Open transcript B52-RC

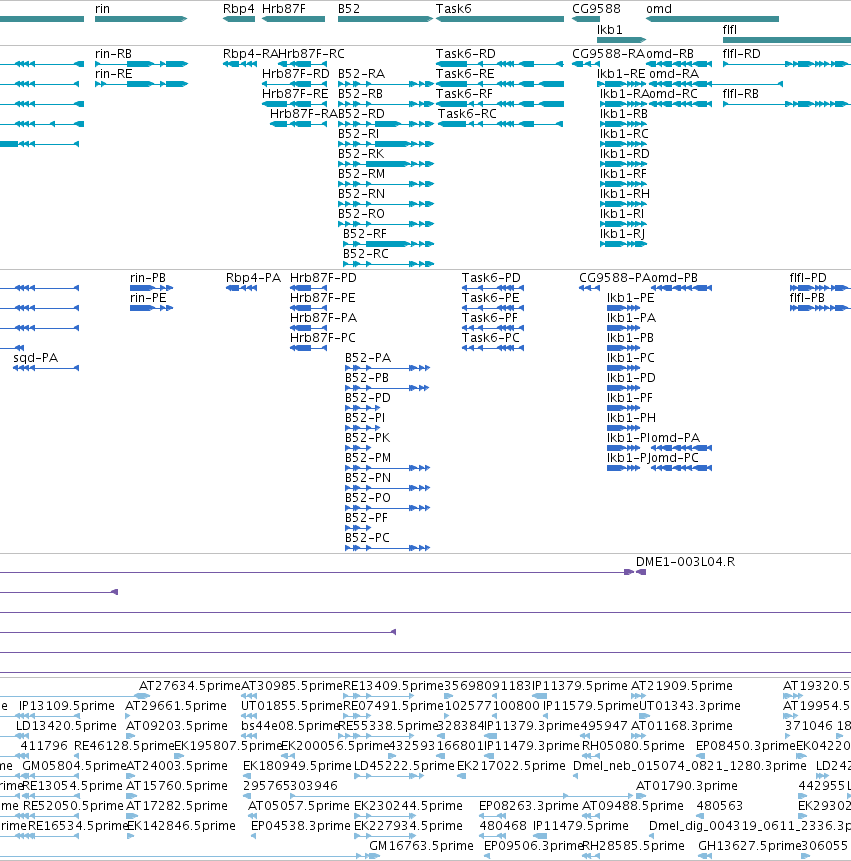(x=366, y=254)
